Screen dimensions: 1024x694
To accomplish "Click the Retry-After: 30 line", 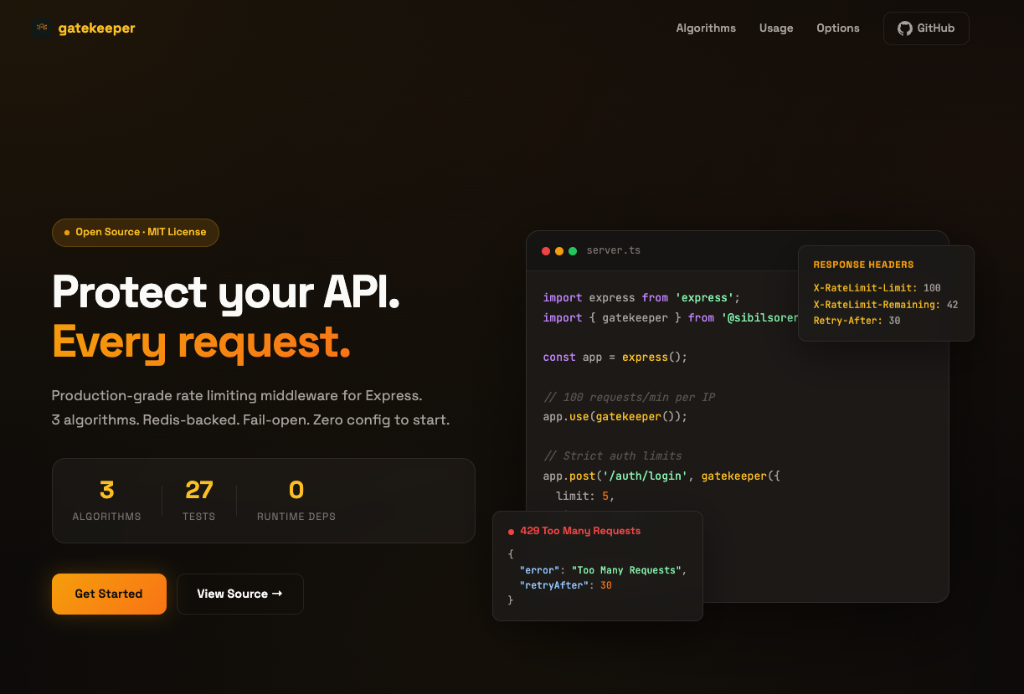I will 857,321.
